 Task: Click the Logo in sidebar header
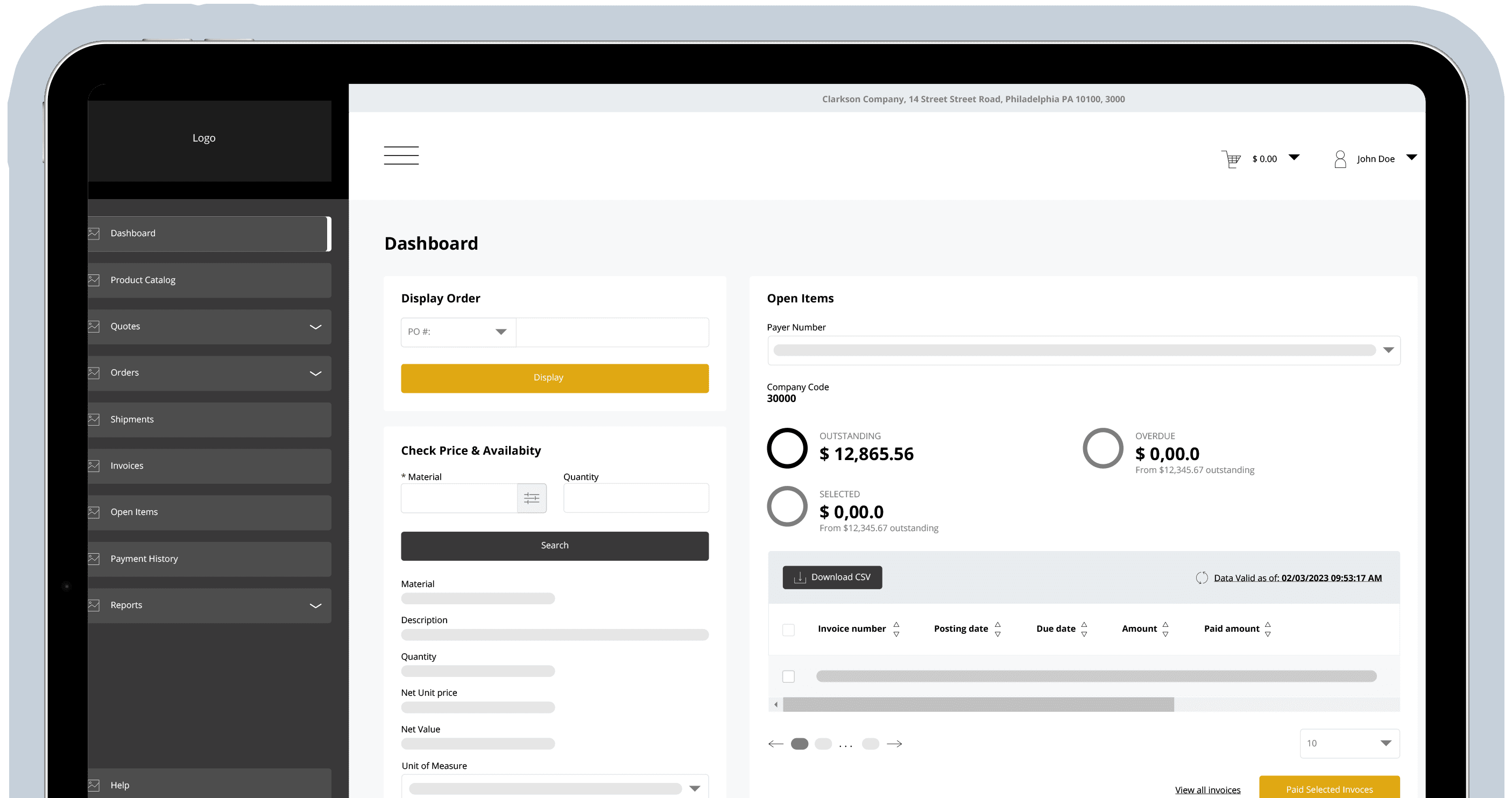point(204,138)
